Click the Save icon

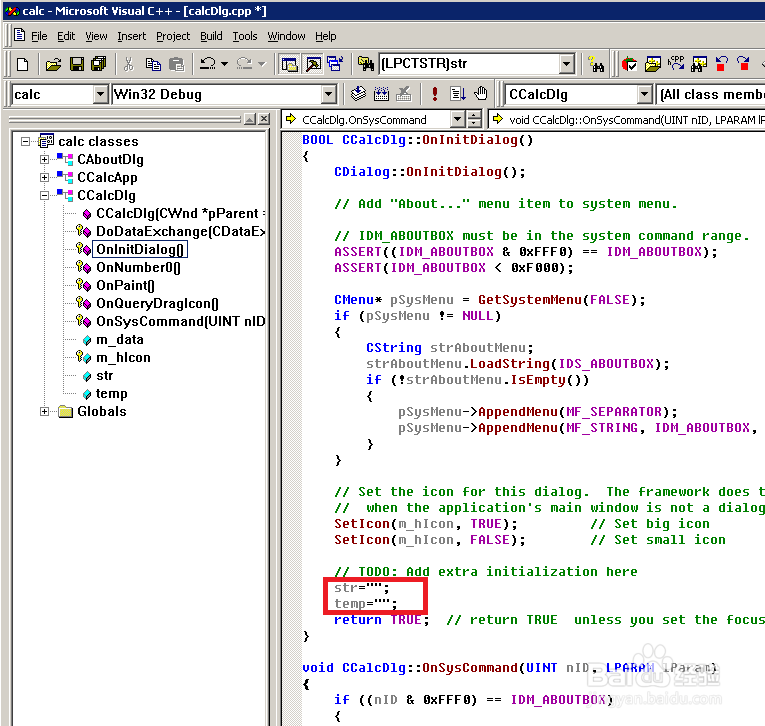(77, 64)
